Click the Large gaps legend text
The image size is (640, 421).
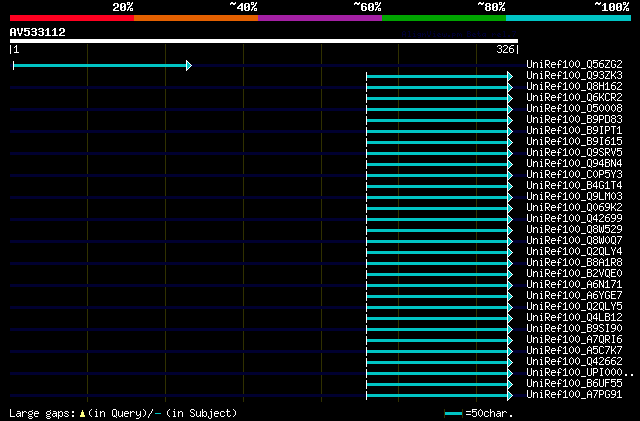click(x=42, y=413)
